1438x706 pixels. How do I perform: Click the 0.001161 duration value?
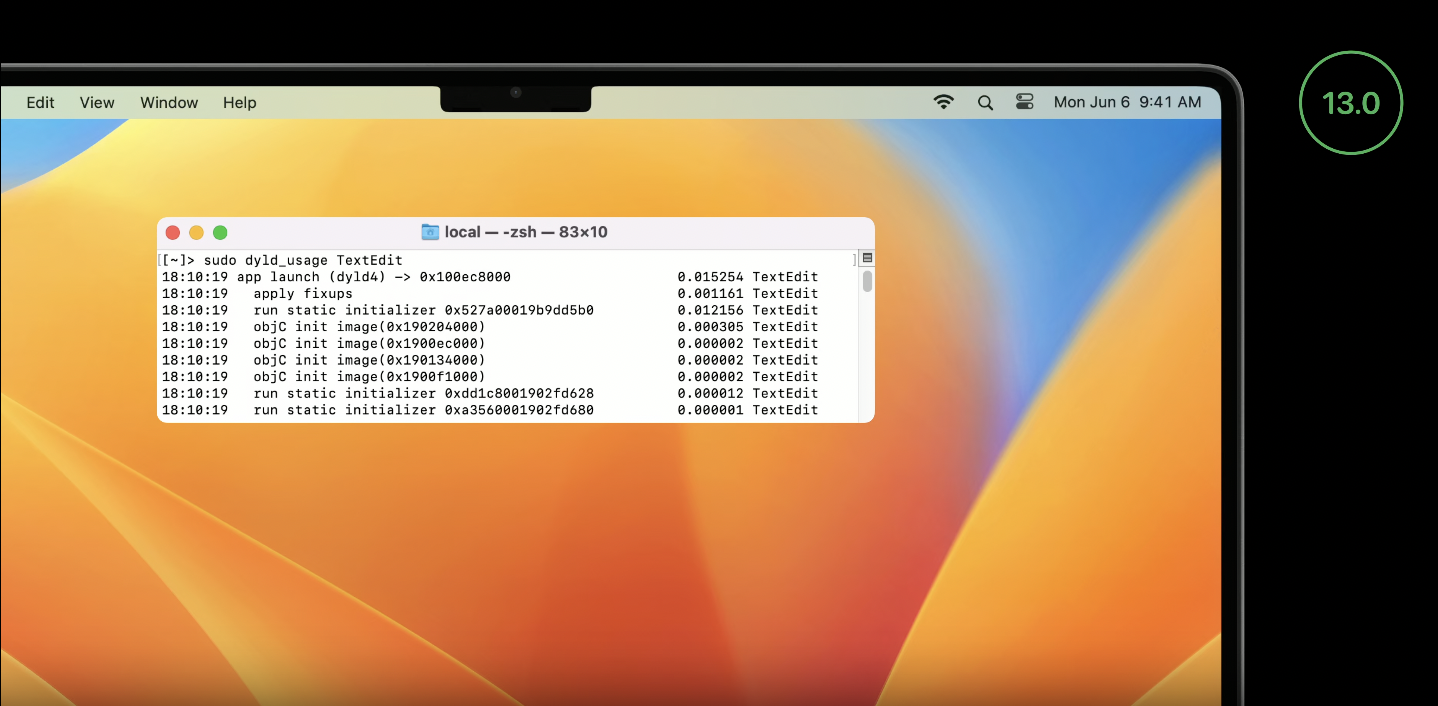pos(710,294)
